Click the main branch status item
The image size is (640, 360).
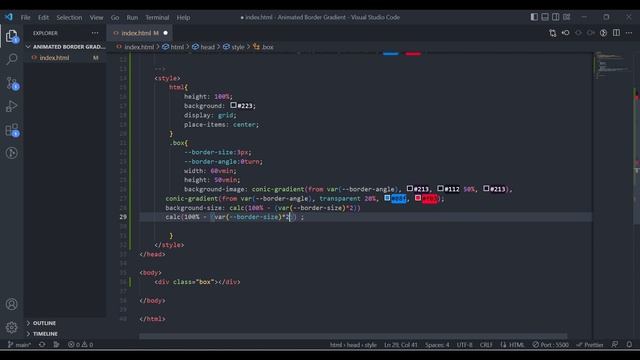(20, 344)
